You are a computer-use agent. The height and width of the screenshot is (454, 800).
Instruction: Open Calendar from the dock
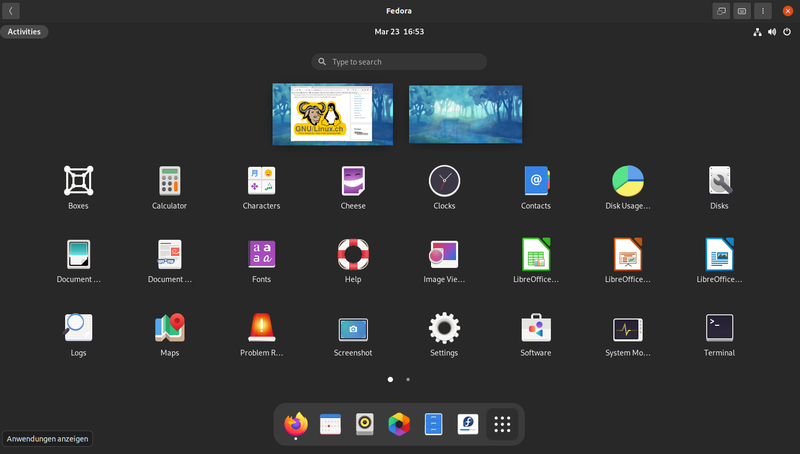point(330,424)
